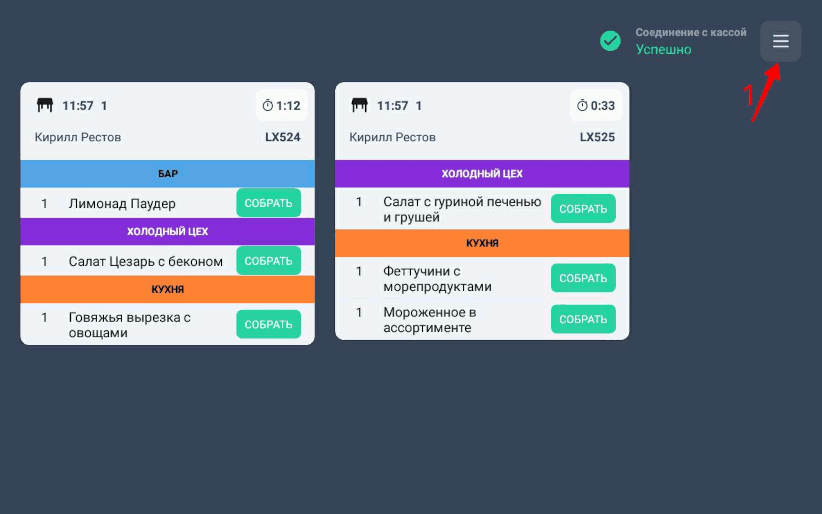
Task: Select order number LX524 label
Action: pyautogui.click(x=282, y=137)
